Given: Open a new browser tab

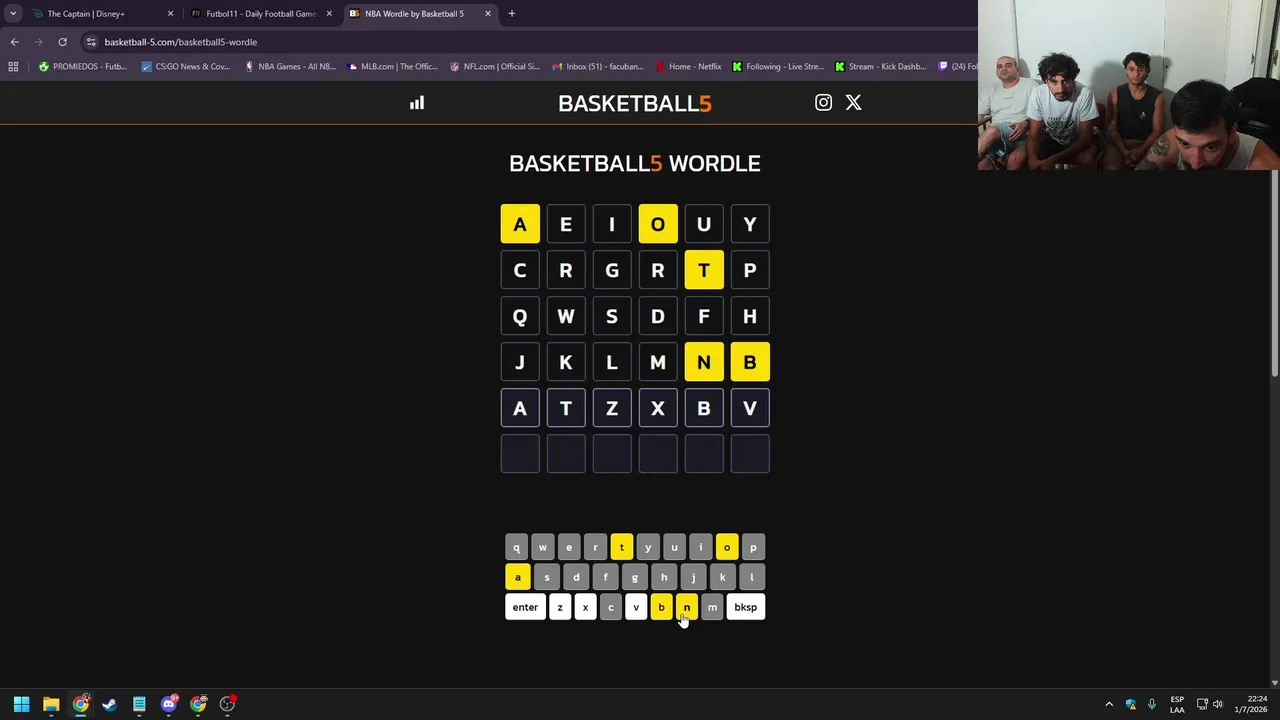Looking at the screenshot, I should coord(512,14).
